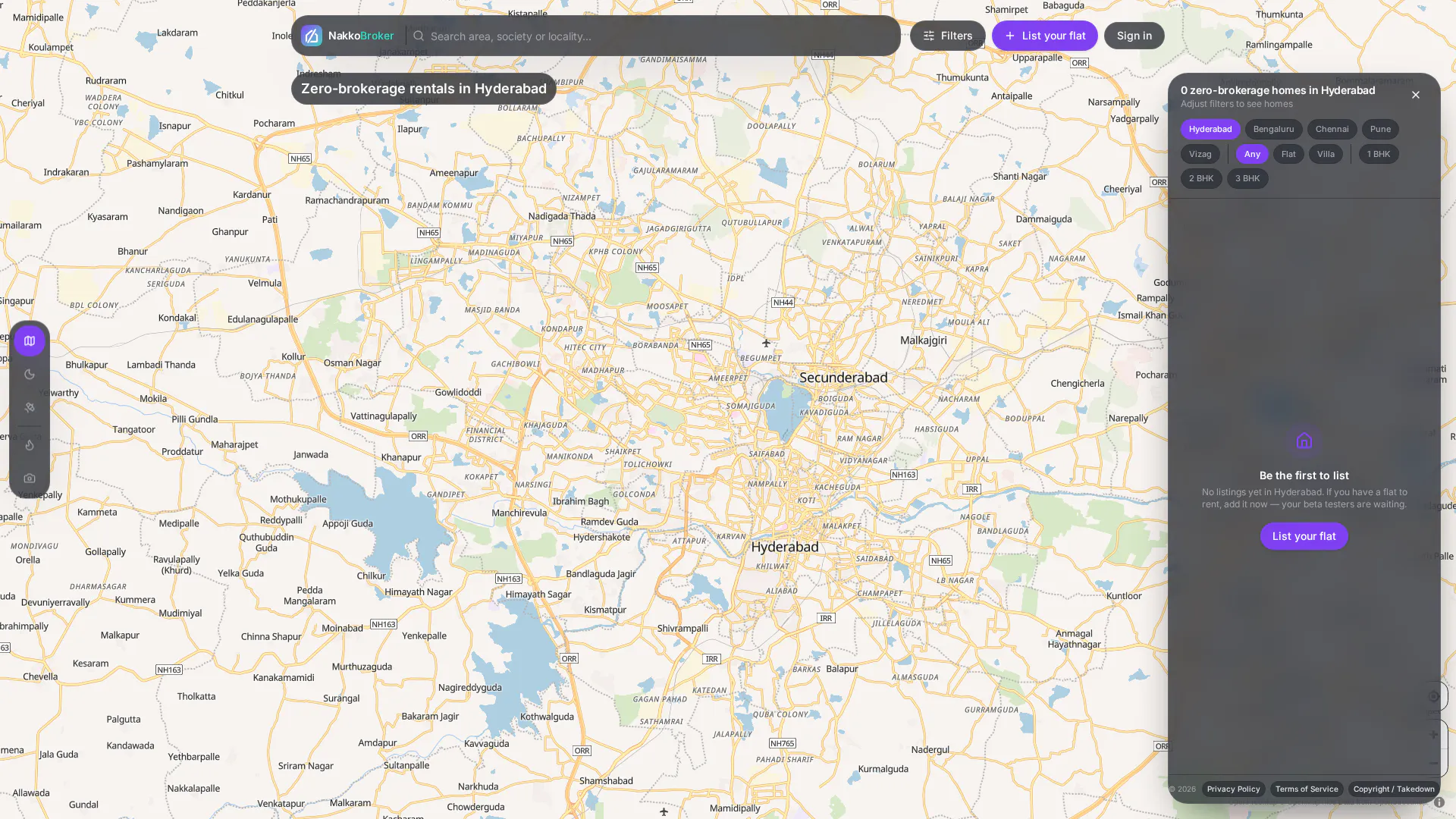This screenshot has height=819, width=1456.
Task: Select the Vizag city chip
Action: [x=1200, y=154]
